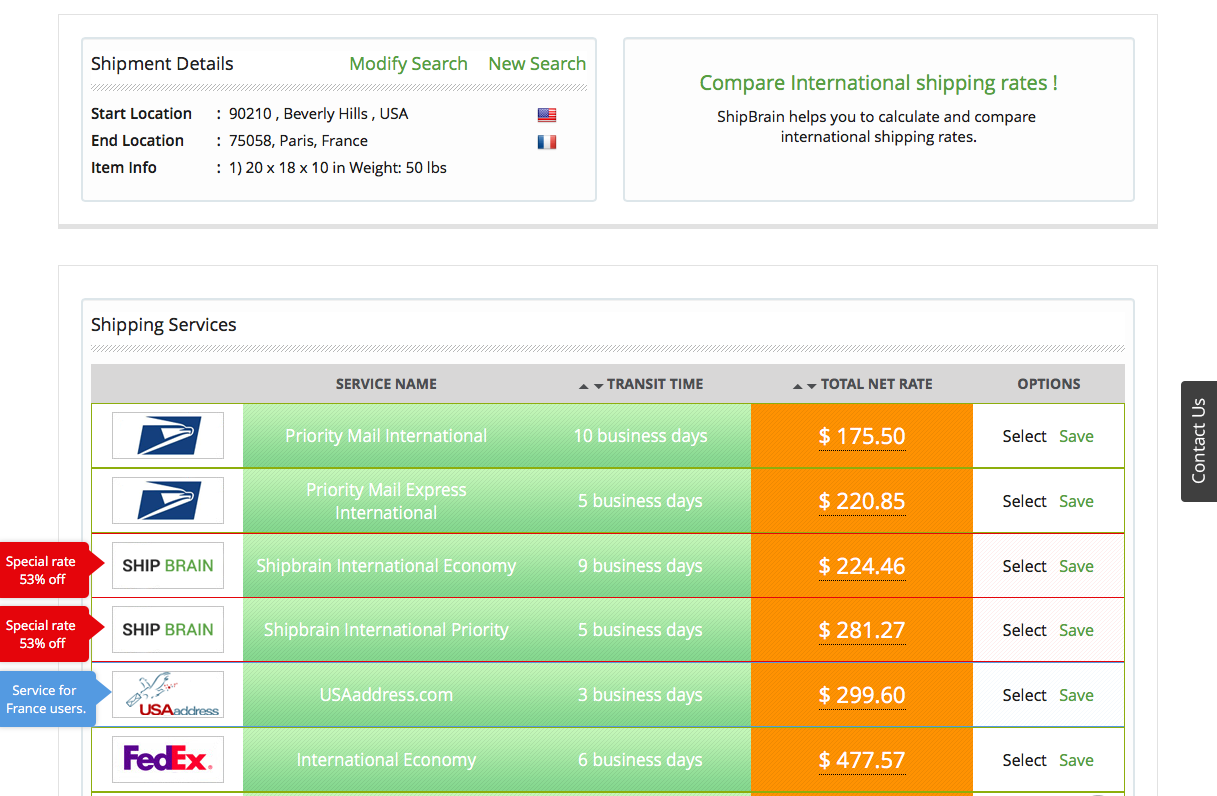Click the USPS logo for Priority Mail Express International
Viewport: 1217px width, 796px height.
point(168,501)
